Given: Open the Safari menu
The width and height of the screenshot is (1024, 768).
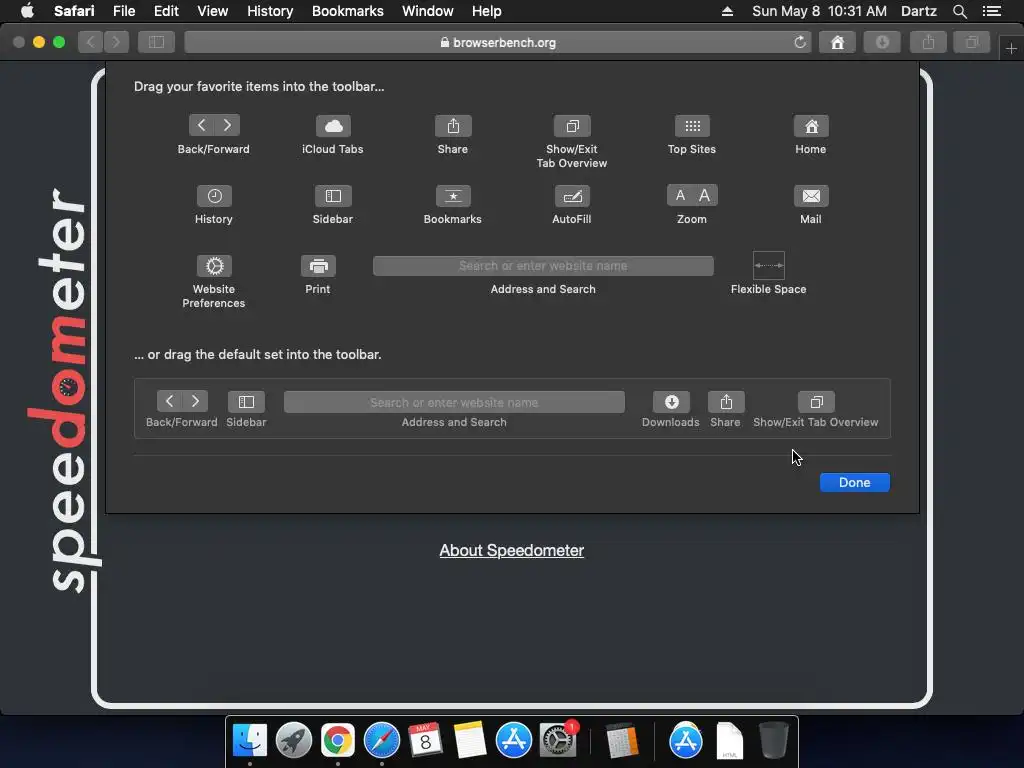Looking at the screenshot, I should tap(74, 11).
